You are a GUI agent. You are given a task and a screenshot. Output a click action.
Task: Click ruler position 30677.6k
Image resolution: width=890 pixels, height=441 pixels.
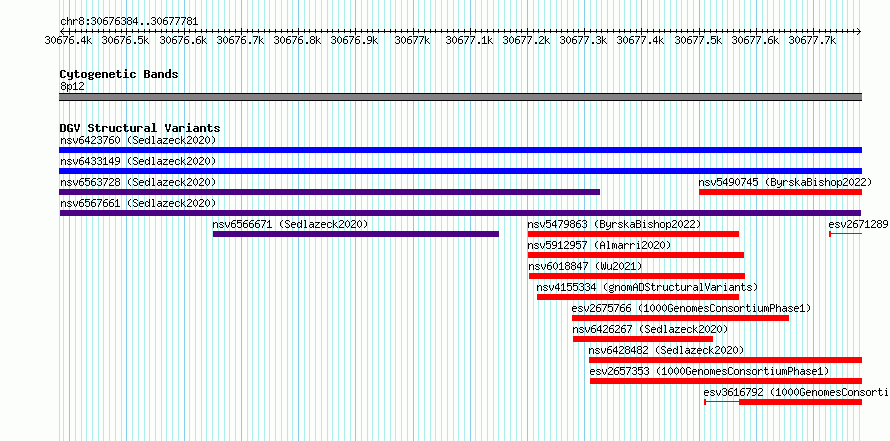pyautogui.click(x=755, y=40)
